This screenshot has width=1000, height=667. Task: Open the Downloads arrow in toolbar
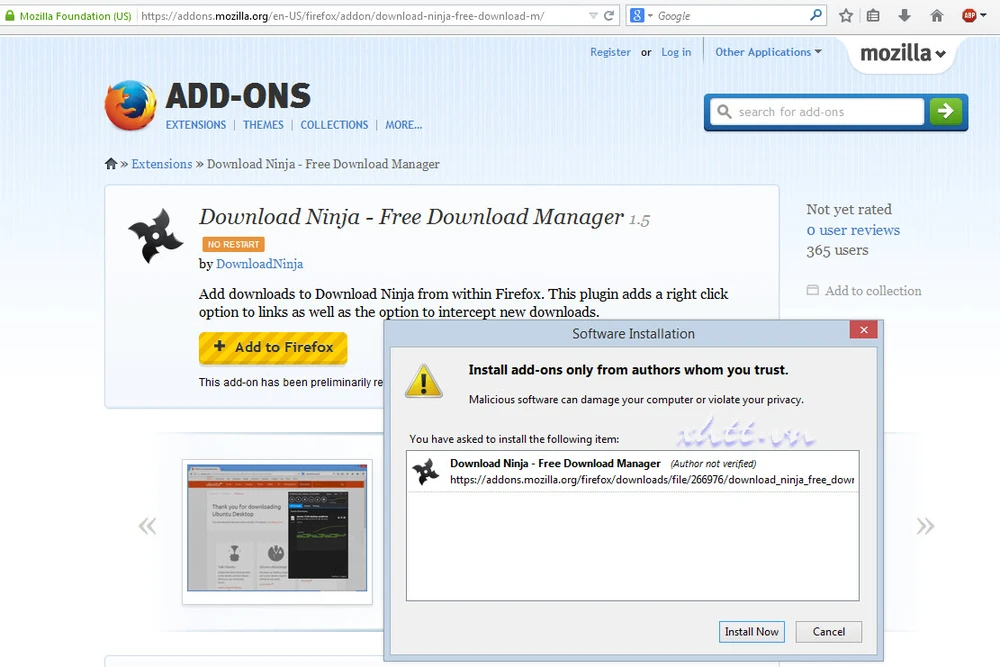coord(904,16)
